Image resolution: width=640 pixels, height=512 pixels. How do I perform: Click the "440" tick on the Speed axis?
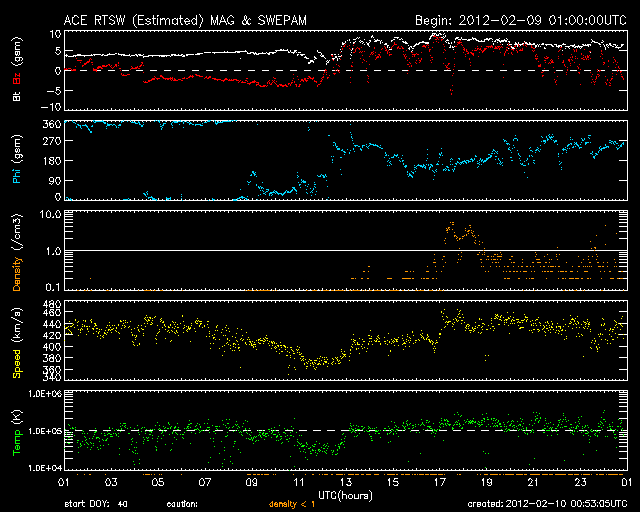click(52, 325)
